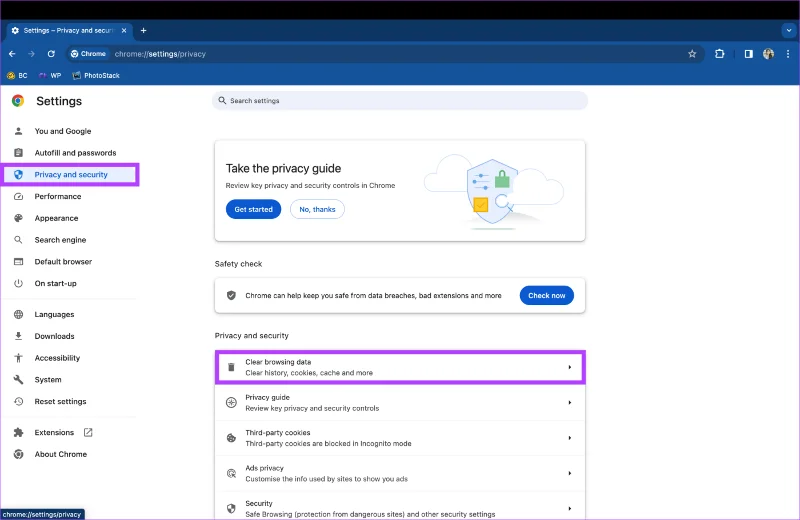Image resolution: width=800 pixels, height=520 pixels.
Task: Open the Security settings row
Action: coord(400,506)
